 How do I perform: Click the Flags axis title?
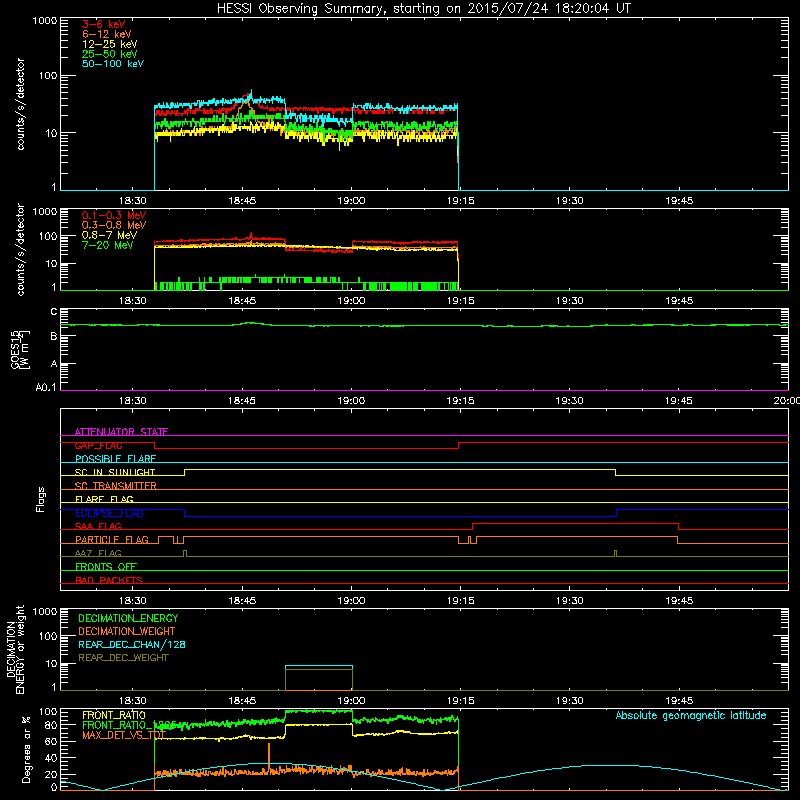(41, 499)
